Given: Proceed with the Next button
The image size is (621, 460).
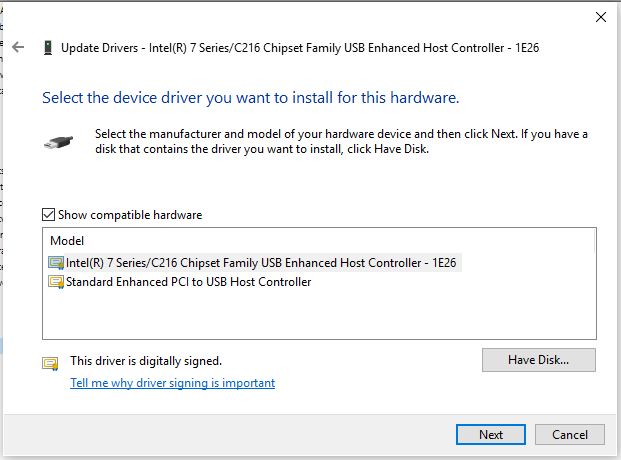Looking at the screenshot, I should [491, 435].
